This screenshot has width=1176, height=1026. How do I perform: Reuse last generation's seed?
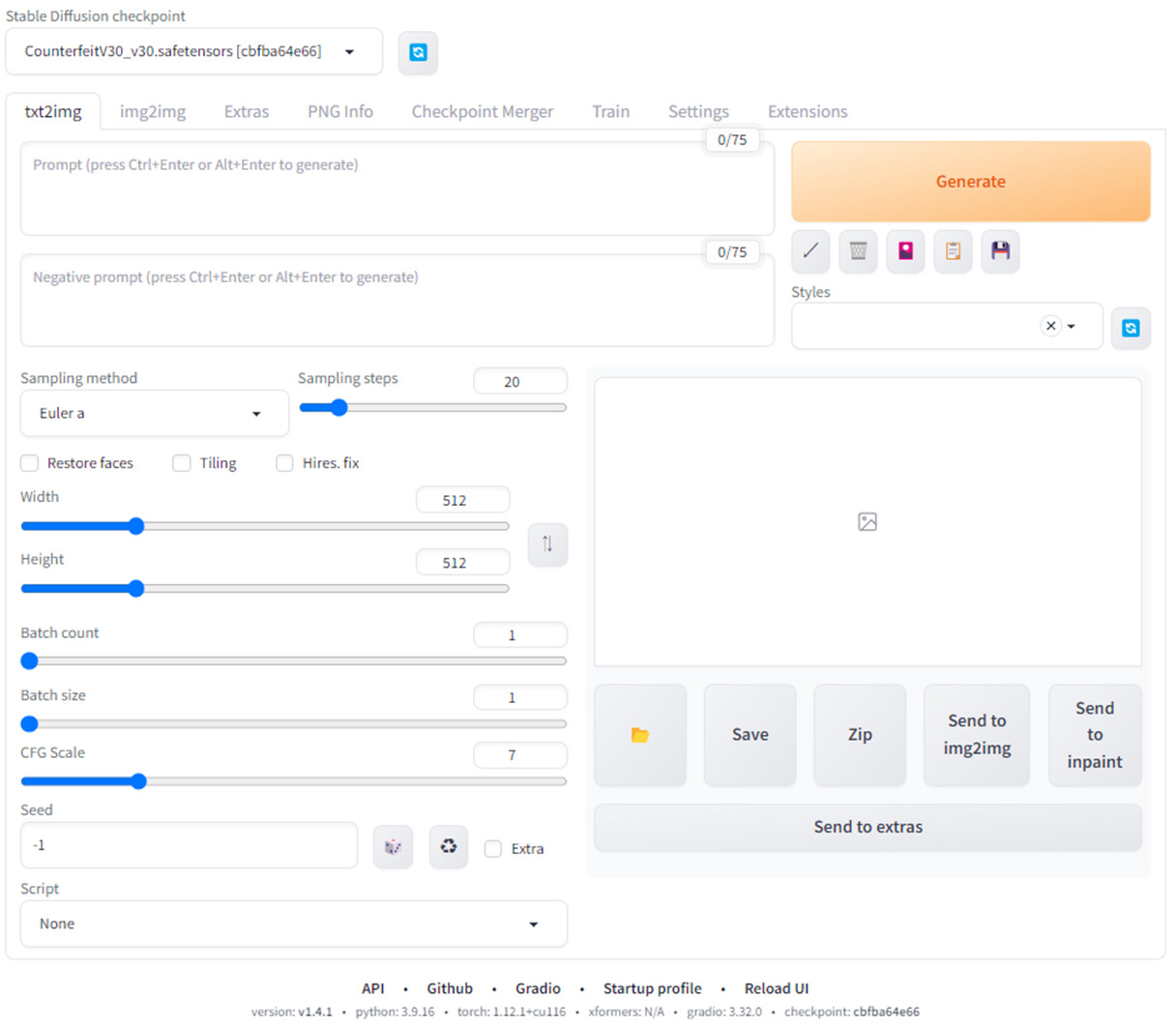[x=448, y=845]
